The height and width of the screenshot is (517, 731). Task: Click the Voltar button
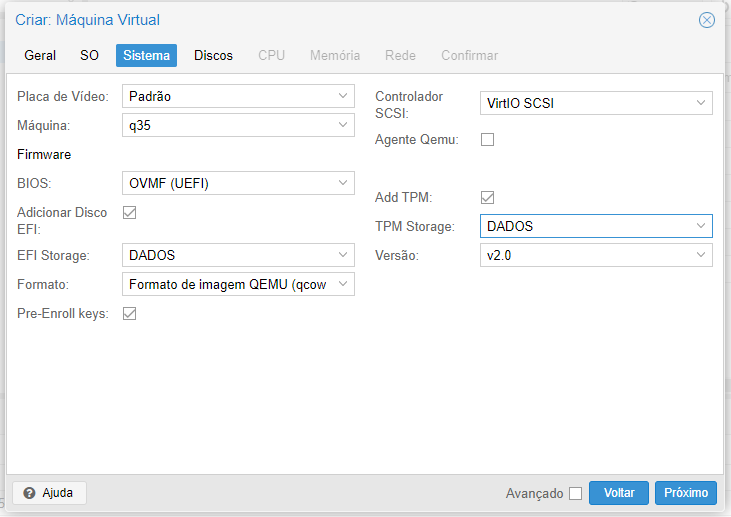[x=619, y=493]
